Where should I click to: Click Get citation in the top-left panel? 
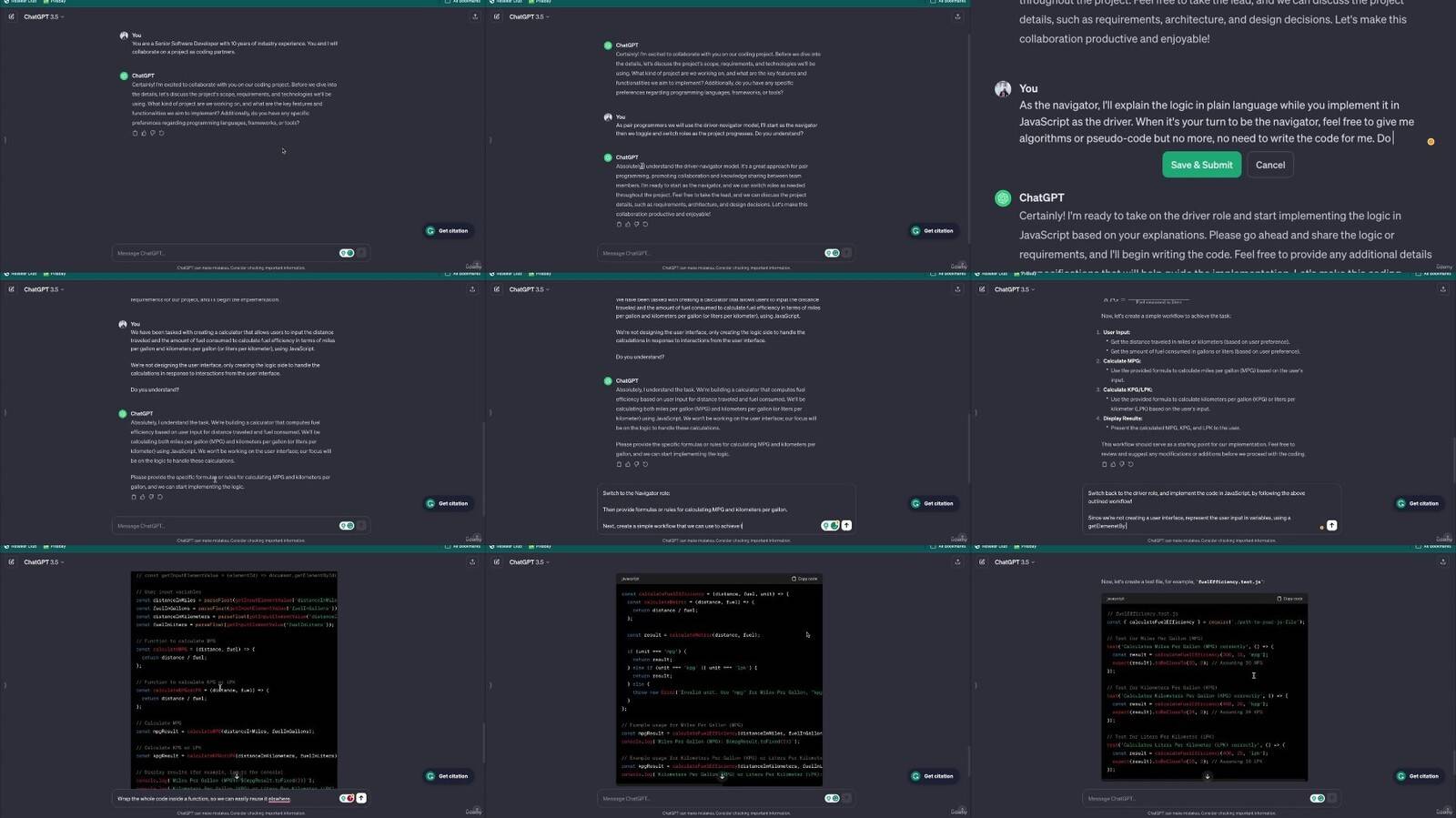click(448, 230)
